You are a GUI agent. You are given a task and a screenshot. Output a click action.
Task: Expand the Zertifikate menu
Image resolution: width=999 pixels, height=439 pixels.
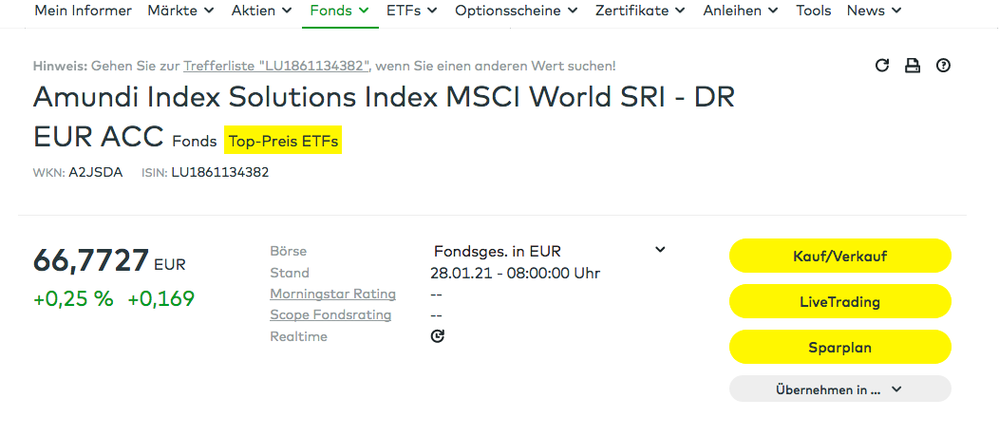(640, 11)
